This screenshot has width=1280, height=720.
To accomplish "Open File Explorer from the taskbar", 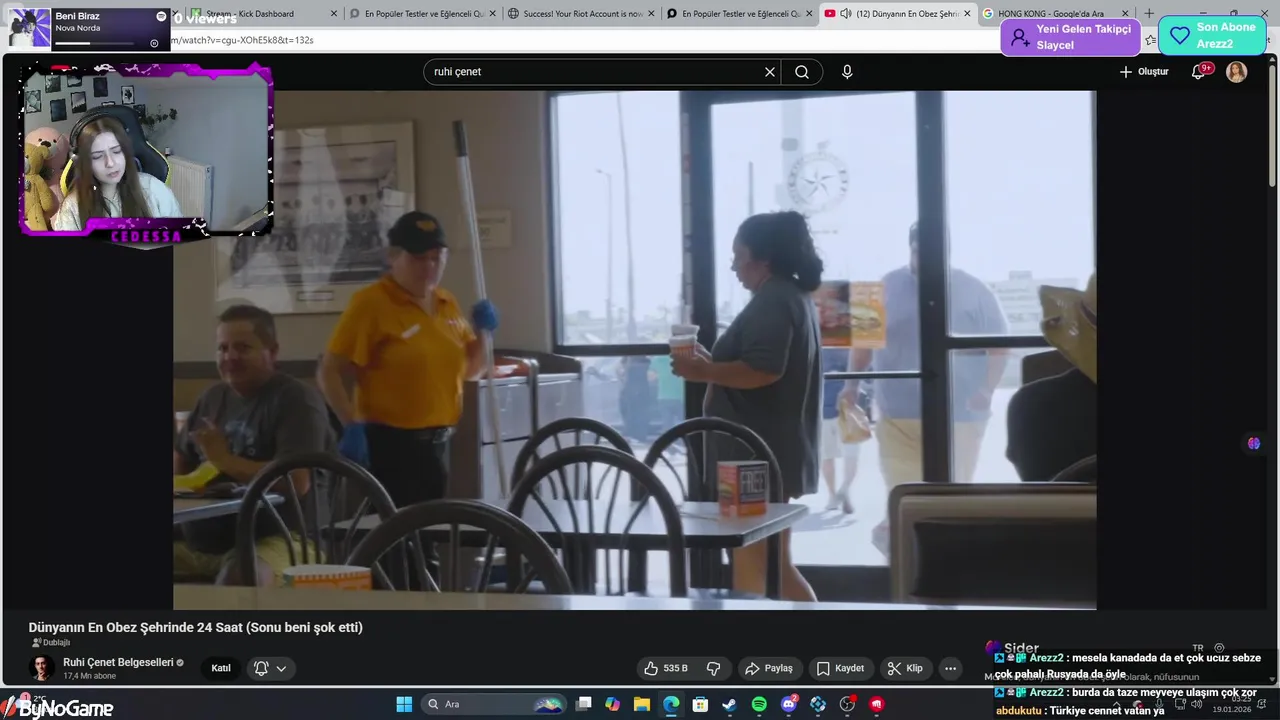I will [x=642, y=704].
